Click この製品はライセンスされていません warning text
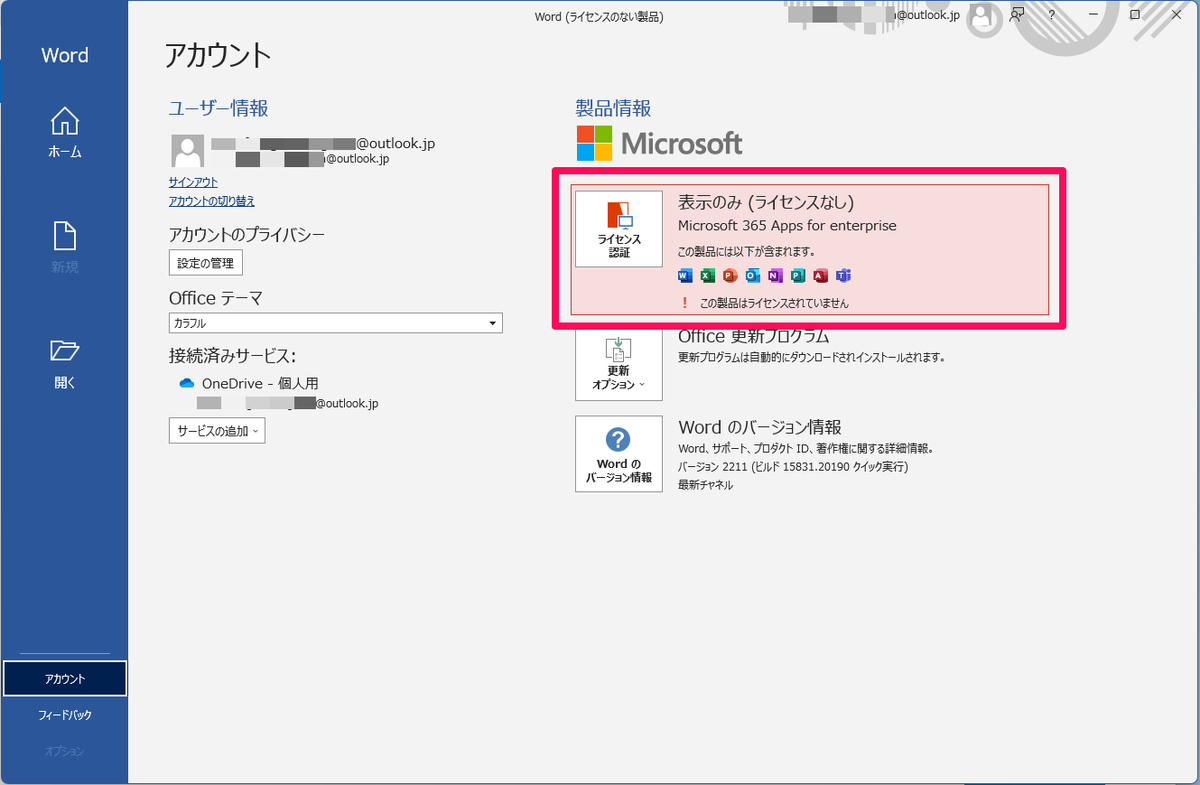Viewport: 1200px width, 785px height. point(774,303)
